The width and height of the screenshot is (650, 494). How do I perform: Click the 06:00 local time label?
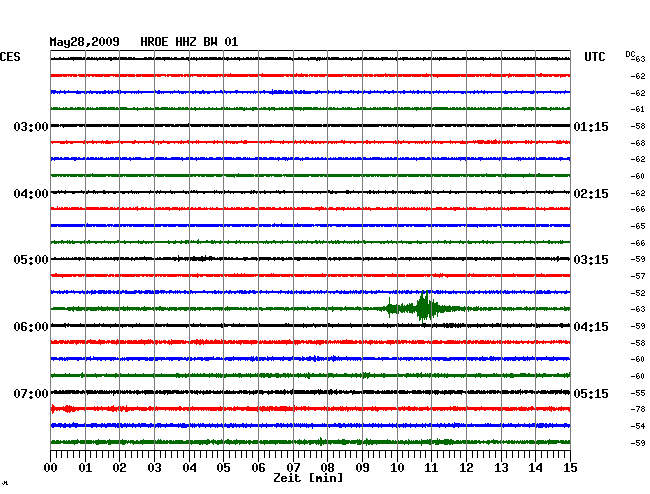[x=31, y=327]
